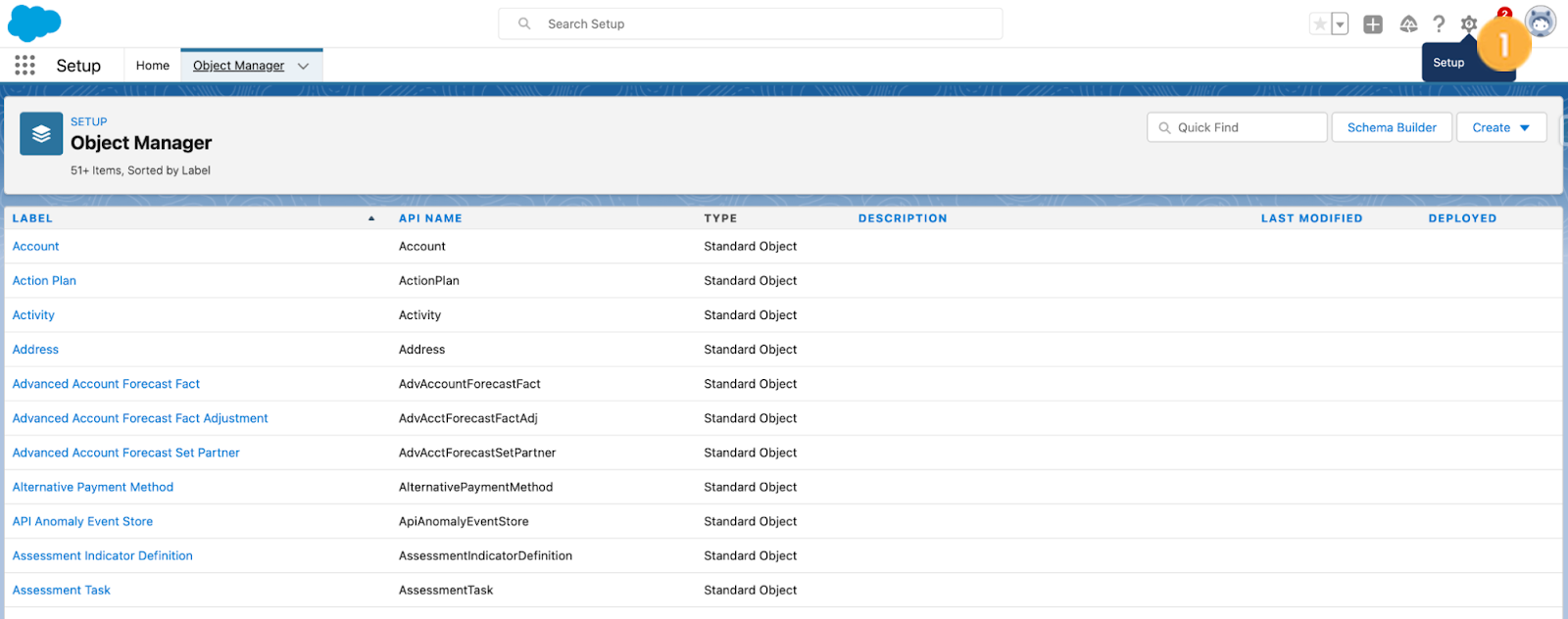Image resolution: width=1568 pixels, height=619 pixels.
Task: Switch to the Home tab
Action: 153,66
